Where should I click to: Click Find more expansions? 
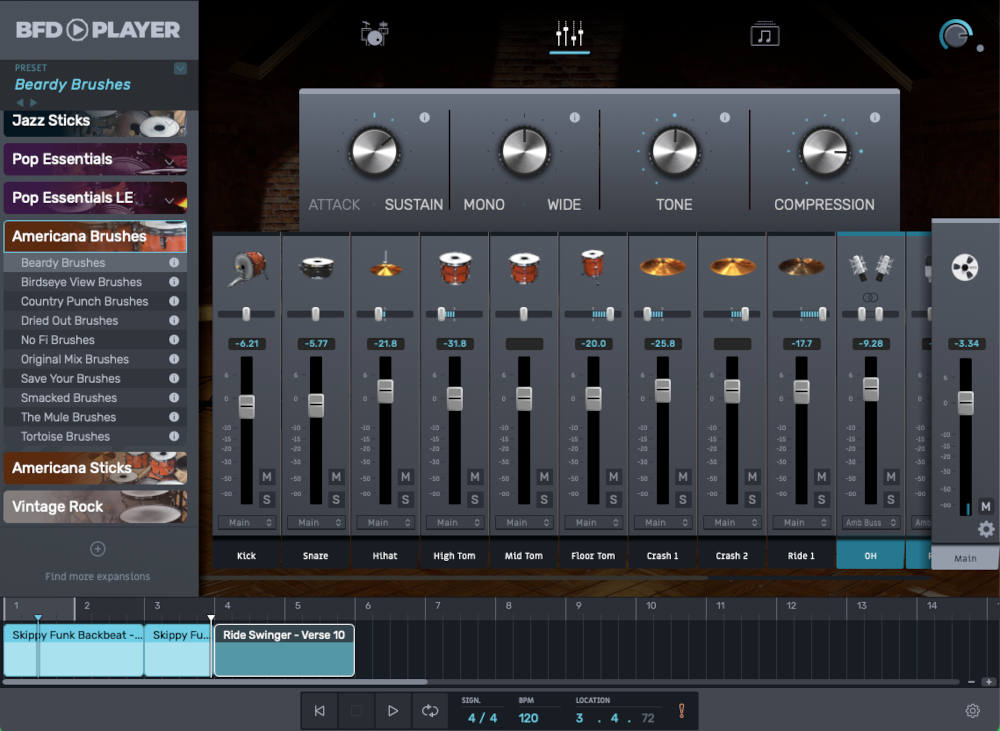97,576
